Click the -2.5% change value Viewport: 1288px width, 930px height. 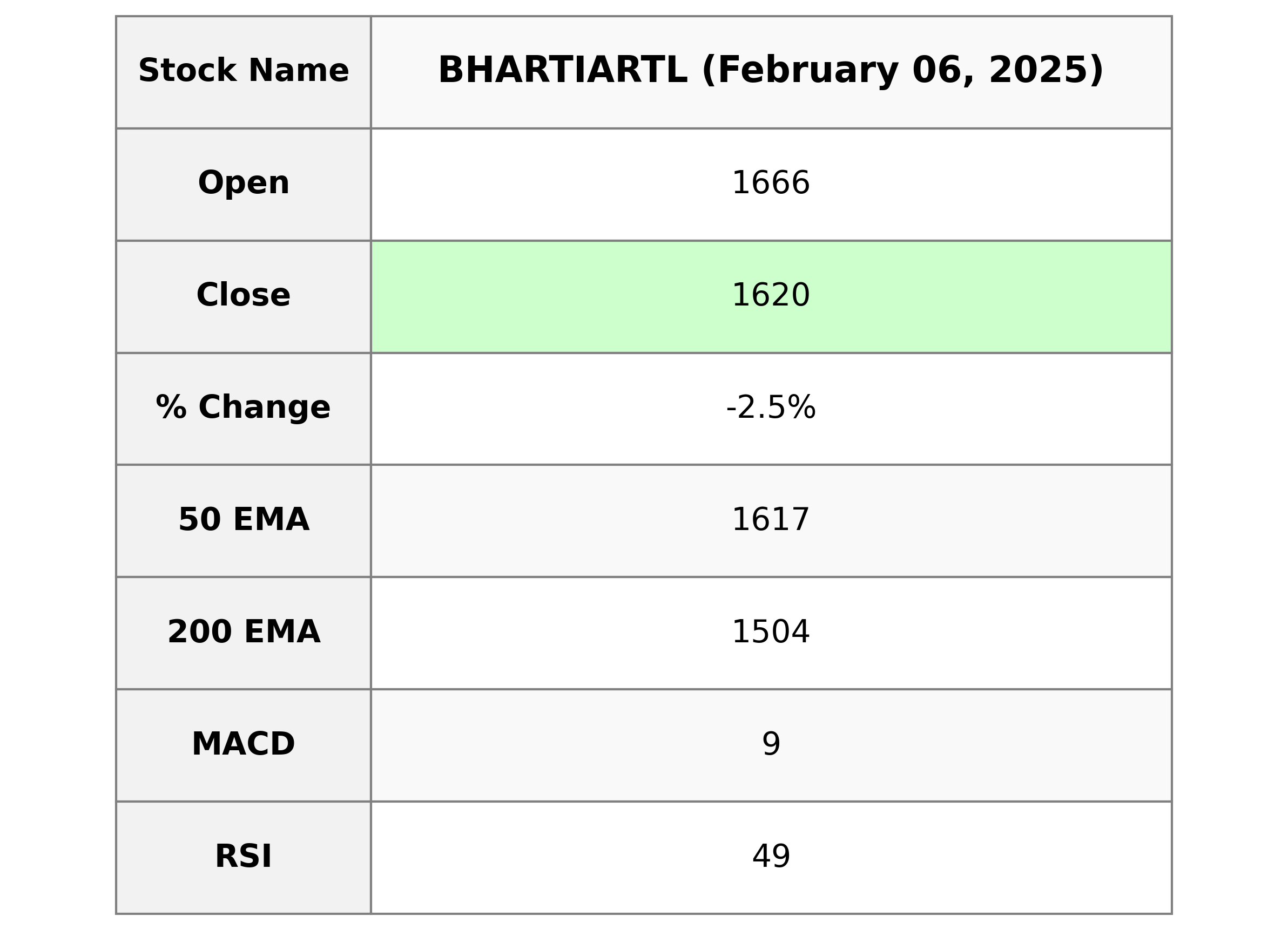(770, 408)
